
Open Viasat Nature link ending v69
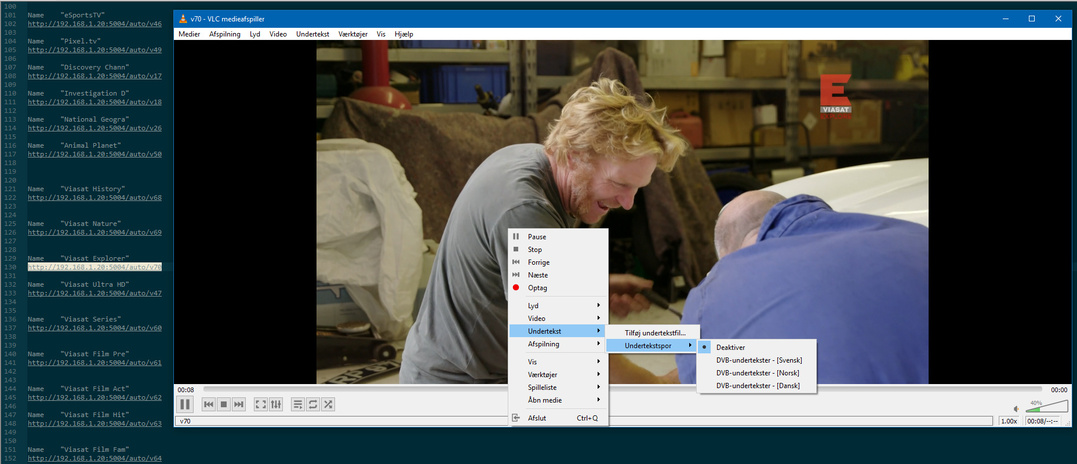tap(95, 233)
